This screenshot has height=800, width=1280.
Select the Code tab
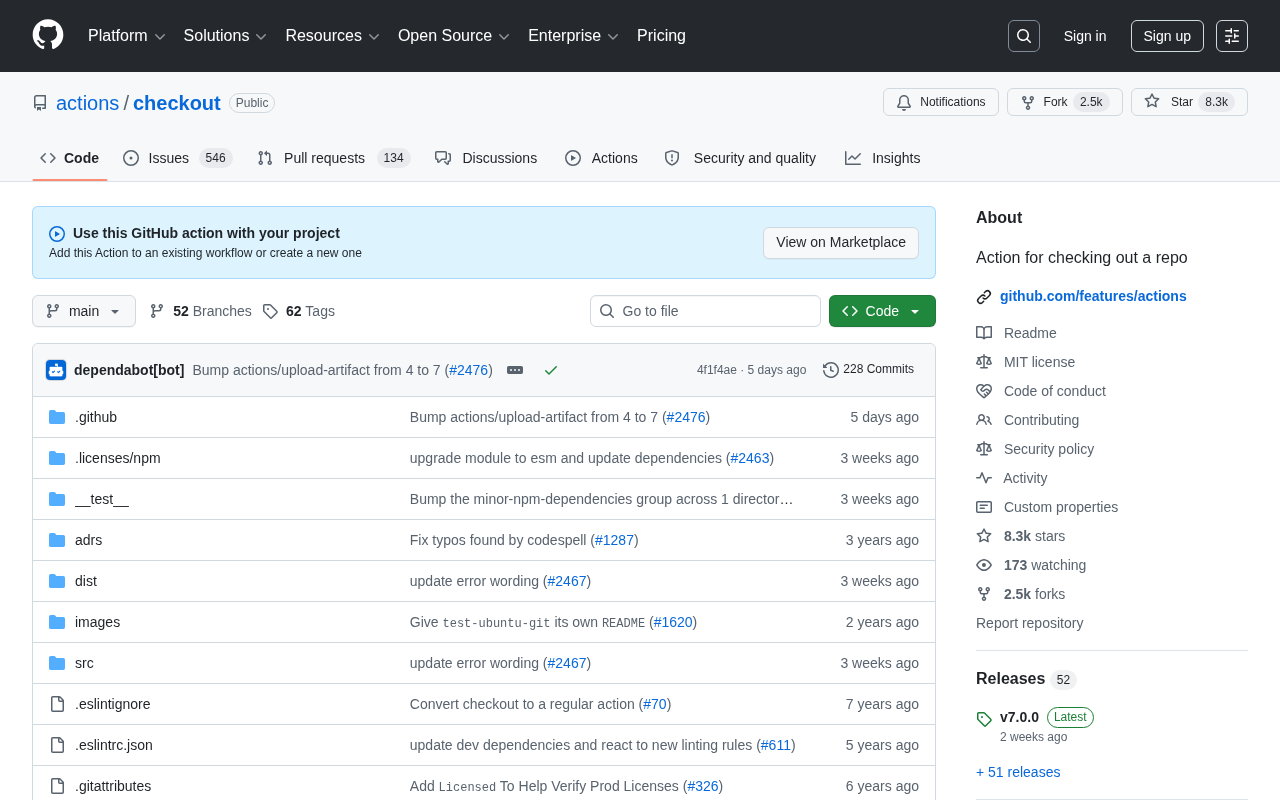(70, 158)
